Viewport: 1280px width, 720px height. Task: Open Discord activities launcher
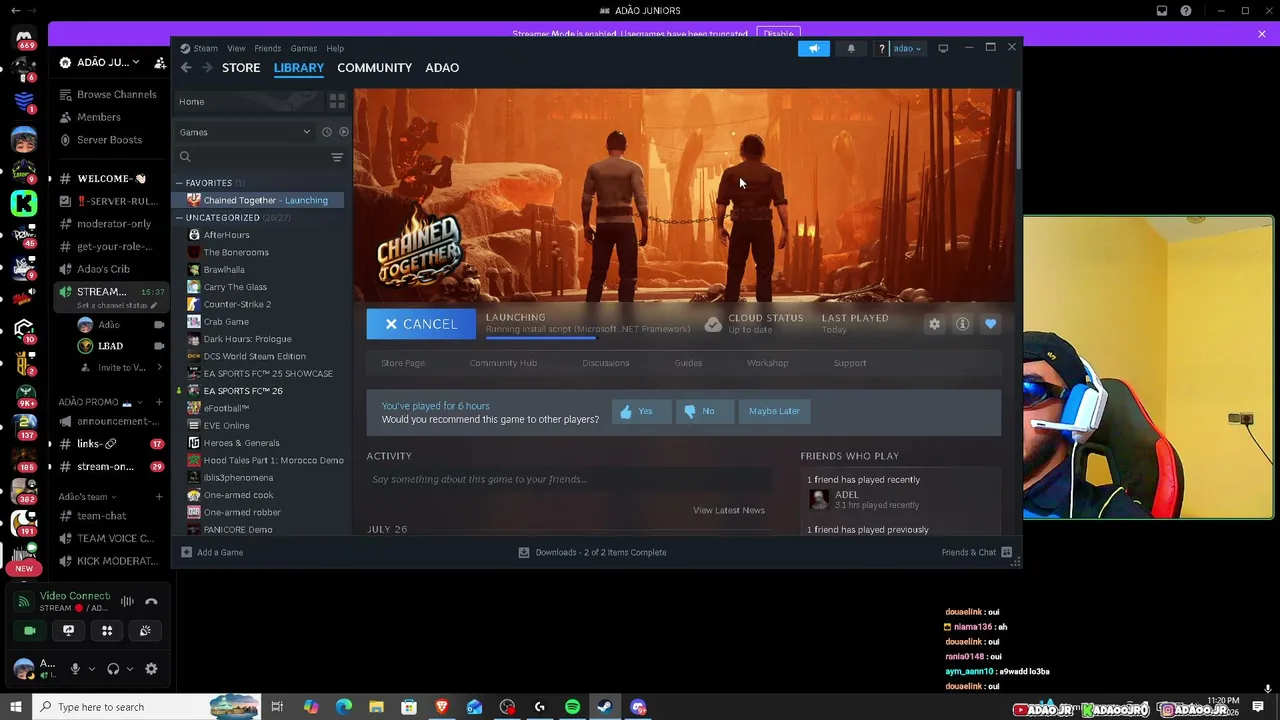tap(107, 631)
